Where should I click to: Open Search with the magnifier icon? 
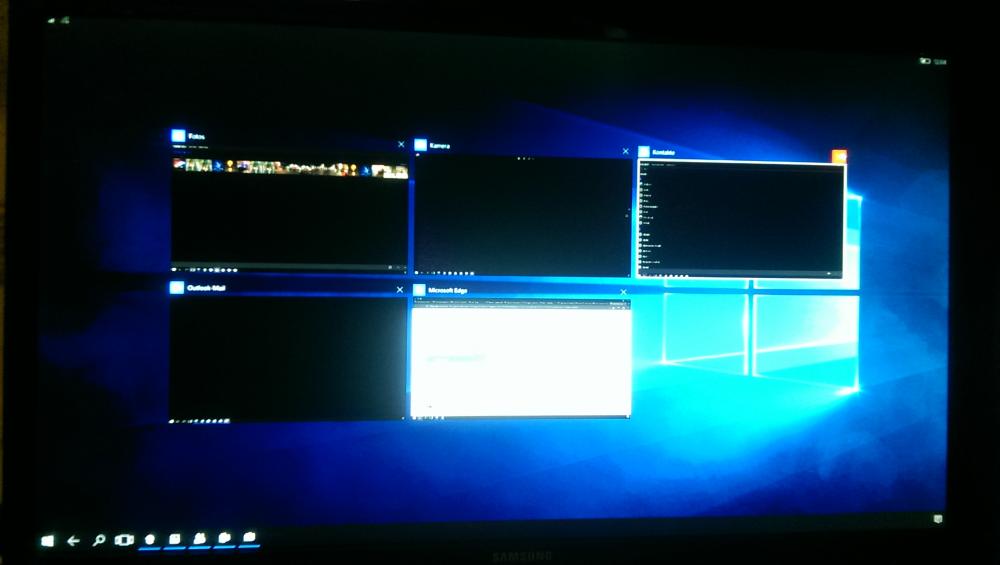[x=99, y=540]
